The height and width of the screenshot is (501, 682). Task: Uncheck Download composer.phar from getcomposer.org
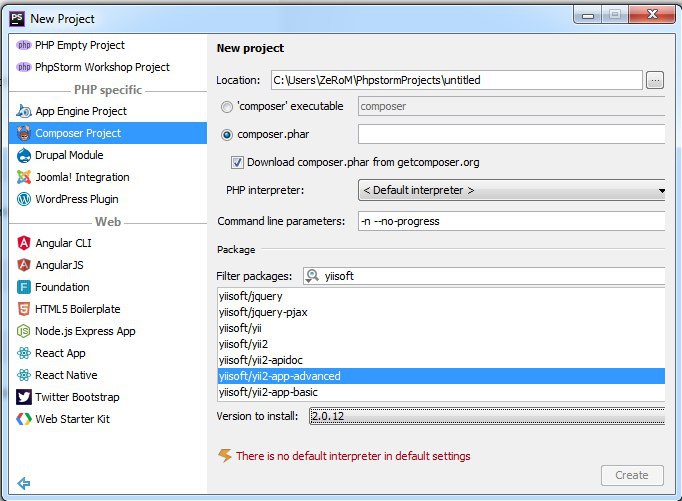pos(237,163)
